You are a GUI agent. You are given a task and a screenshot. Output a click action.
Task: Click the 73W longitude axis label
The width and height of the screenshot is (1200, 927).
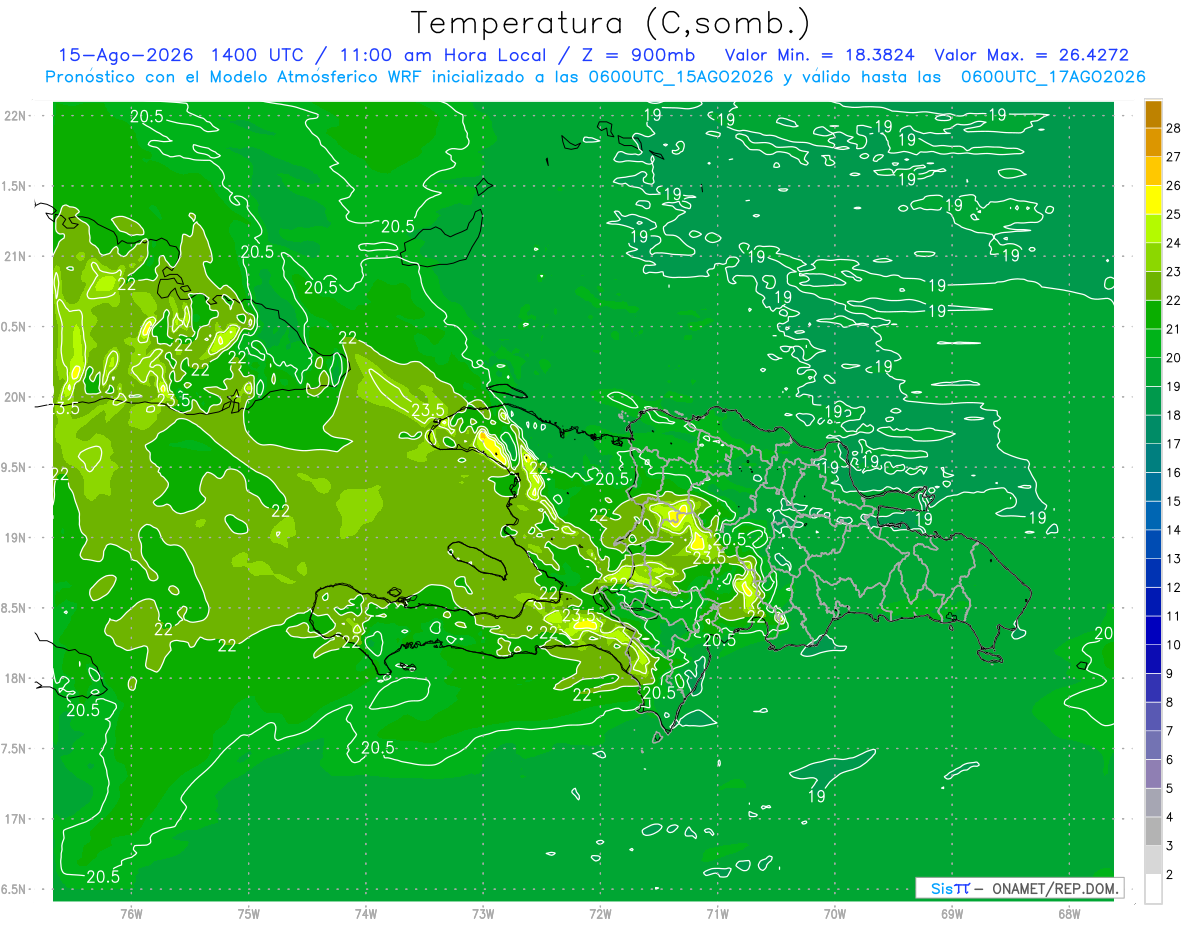pos(484,914)
